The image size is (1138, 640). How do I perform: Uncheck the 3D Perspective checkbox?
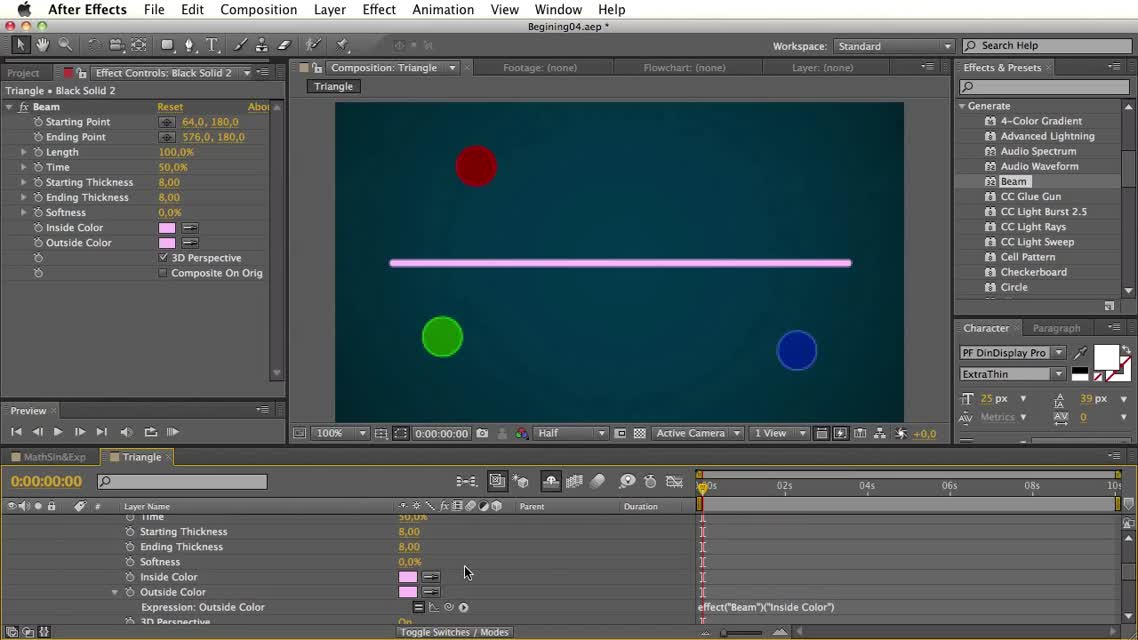pyautogui.click(x=163, y=258)
